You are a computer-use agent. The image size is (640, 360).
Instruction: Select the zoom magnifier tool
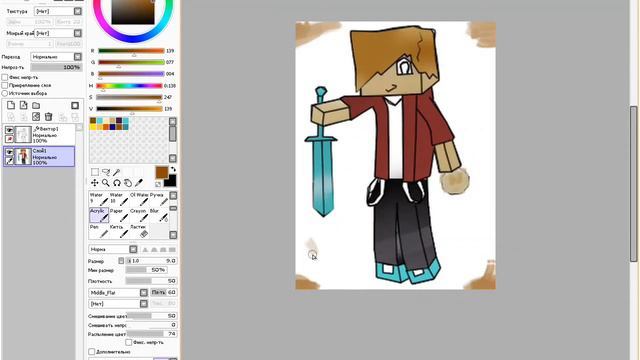coord(106,183)
